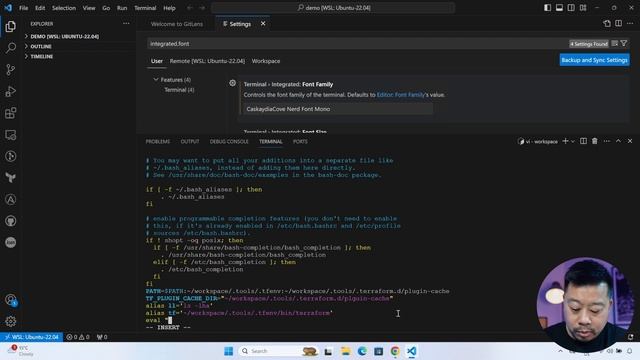Open errors and warnings in status bar
The height and width of the screenshot is (360, 640).
[x=78, y=337]
